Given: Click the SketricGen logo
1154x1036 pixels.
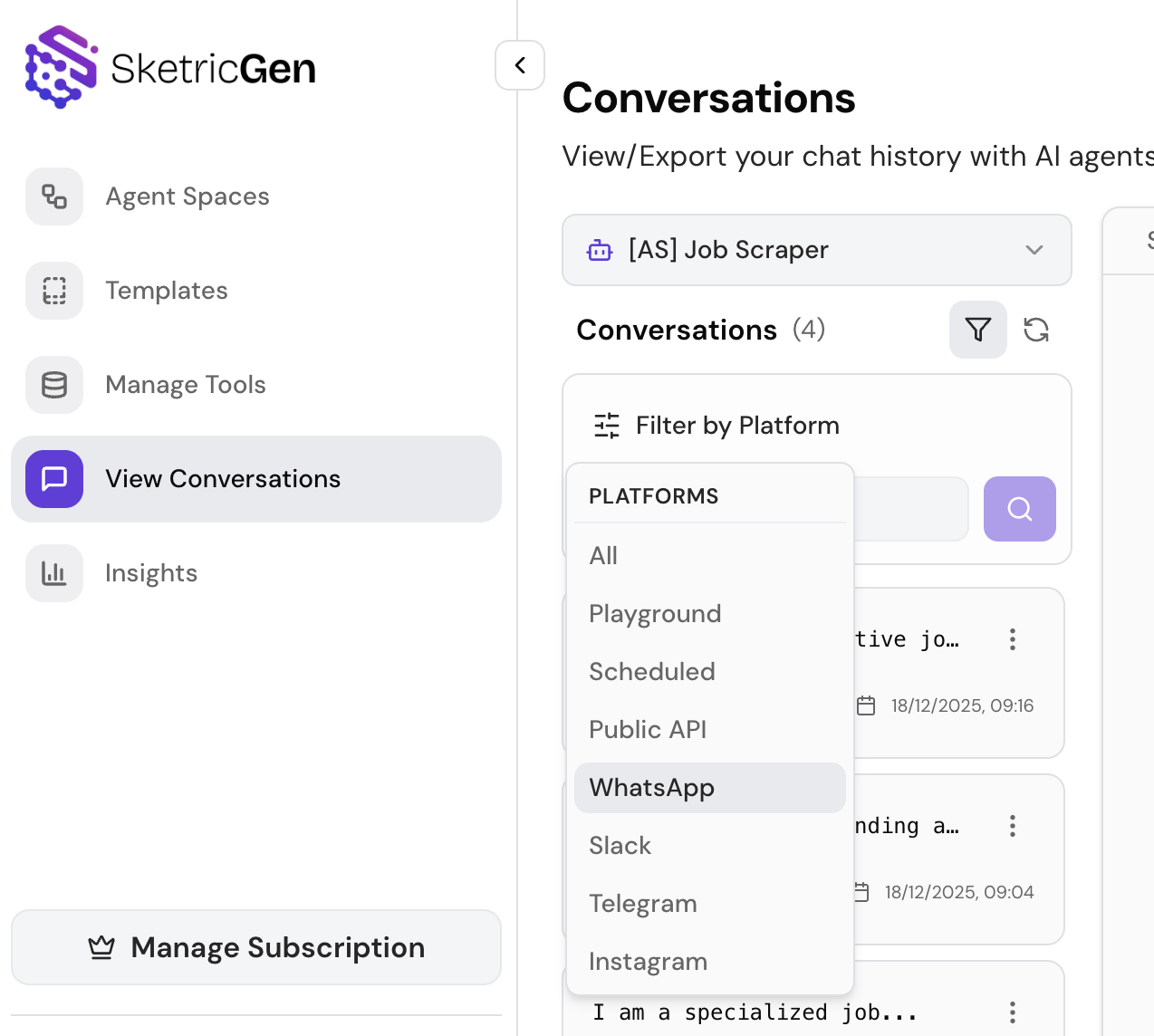Looking at the screenshot, I should click(x=169, y=66).
